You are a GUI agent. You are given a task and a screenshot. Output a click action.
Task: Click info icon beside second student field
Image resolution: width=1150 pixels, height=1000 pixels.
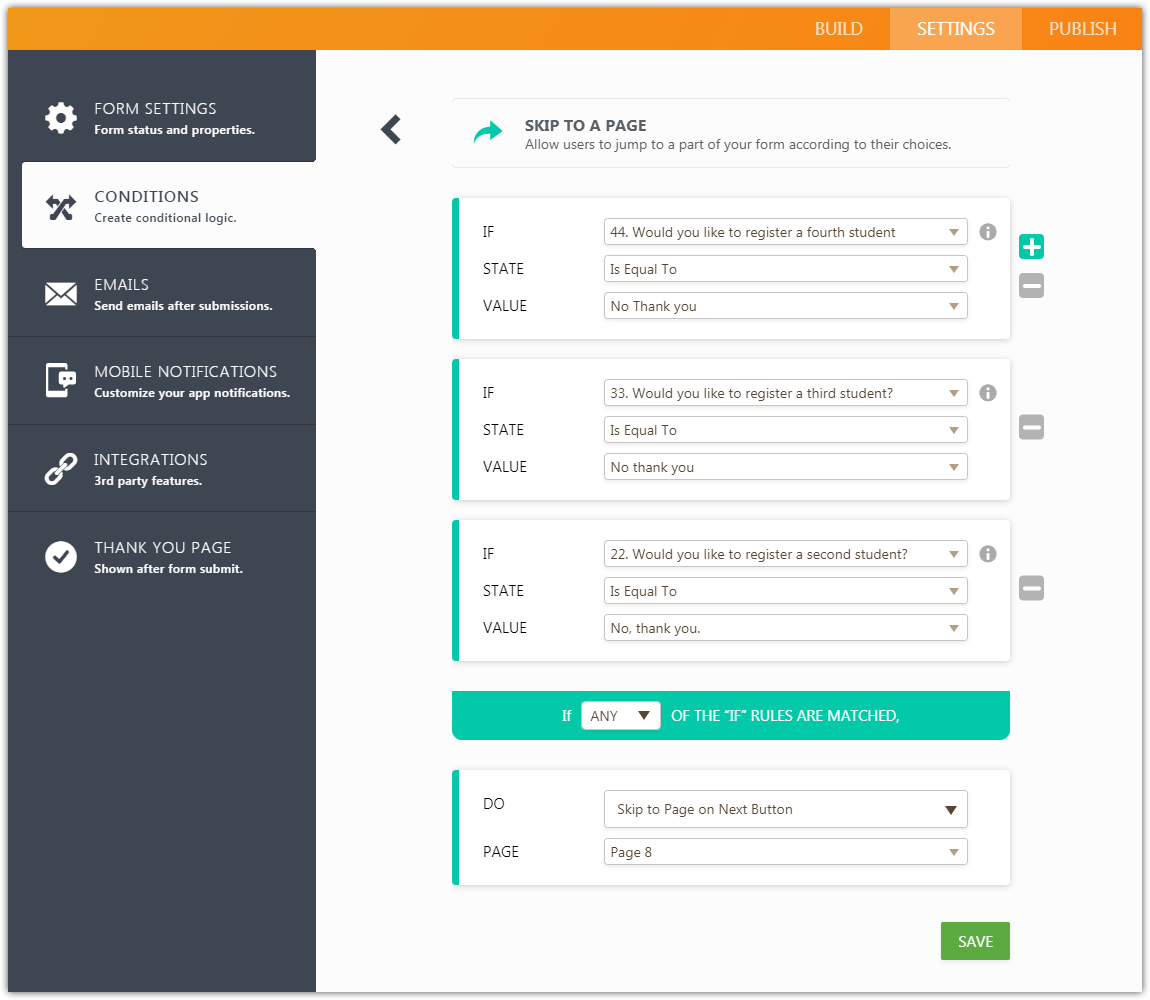(988, 554)
